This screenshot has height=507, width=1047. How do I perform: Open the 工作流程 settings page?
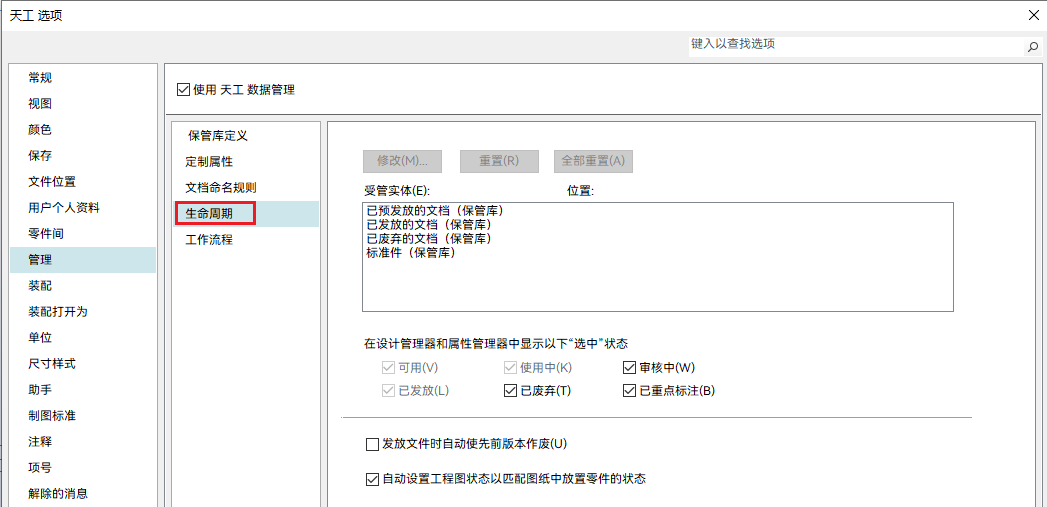click(x=209, y=240)
